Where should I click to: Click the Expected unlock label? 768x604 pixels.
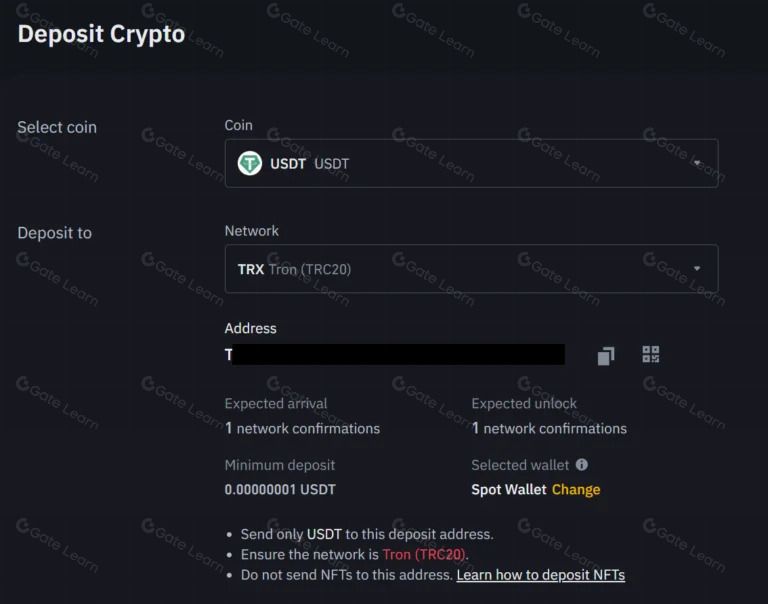[x=524, y=404]
